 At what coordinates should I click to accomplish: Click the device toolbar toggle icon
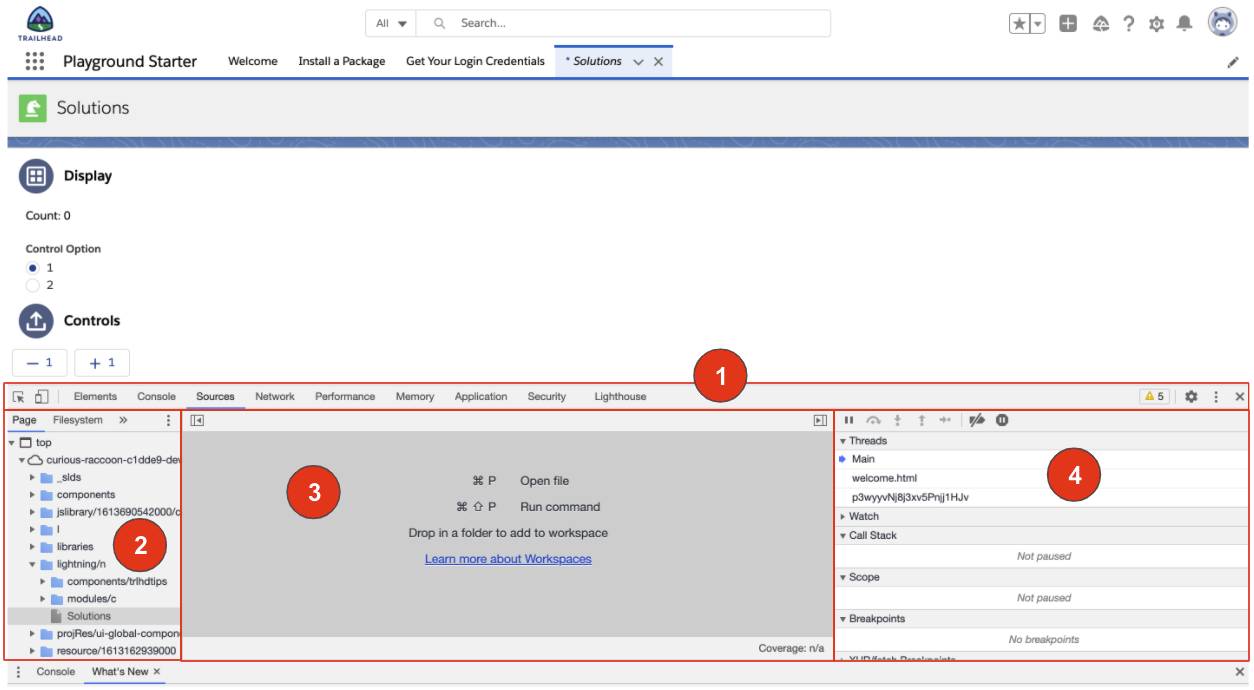[x=40, y=396]
